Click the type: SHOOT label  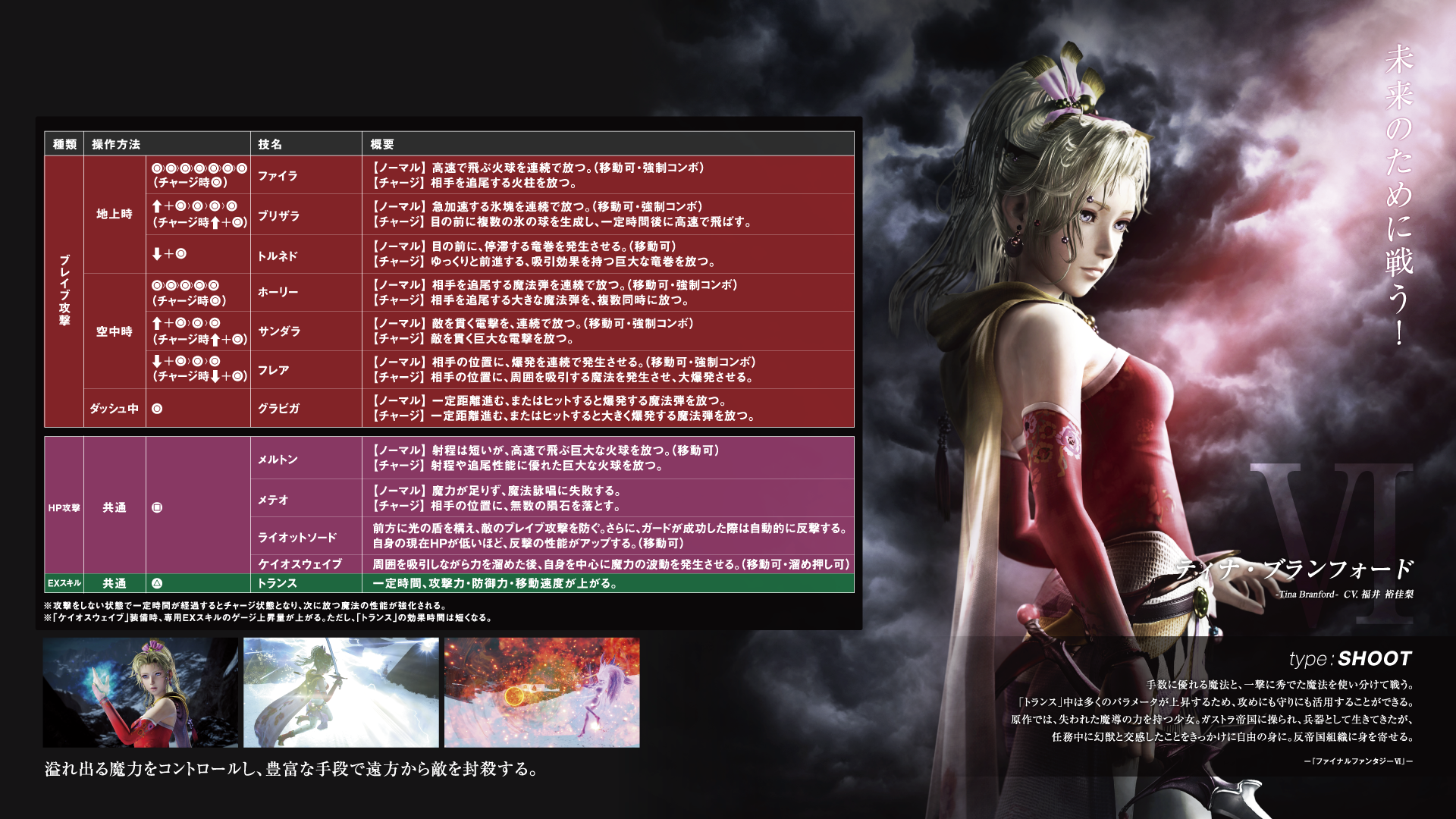click(x=1350, y=658)
